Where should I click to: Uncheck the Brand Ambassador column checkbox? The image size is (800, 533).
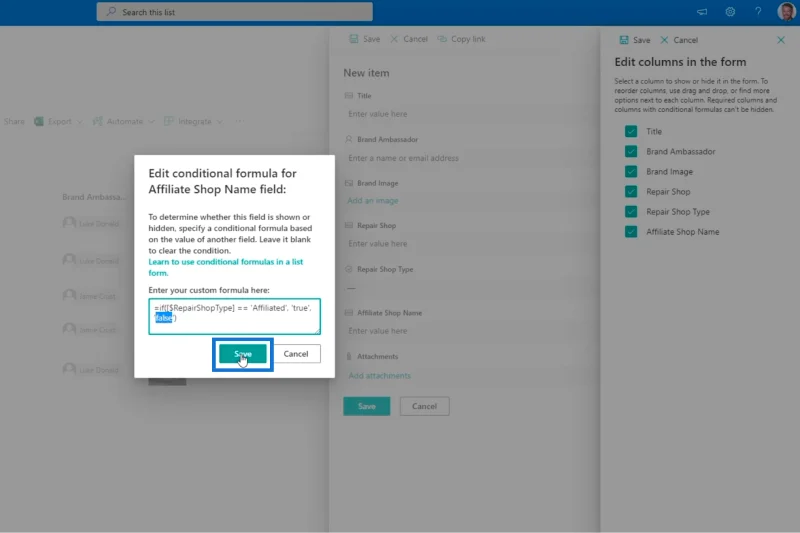(x=631, y=151)
